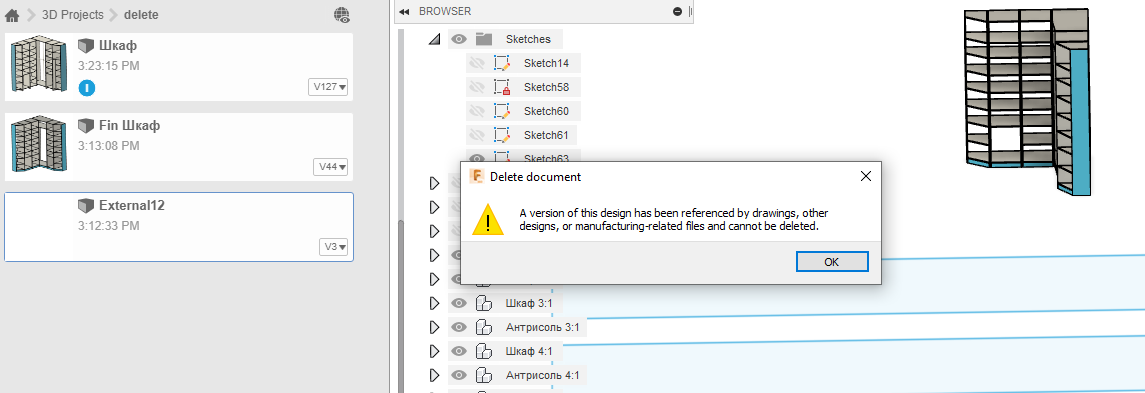The image size is (1145, 393).
Task: Hide the Sketches folder with eye icon
Action: coord(459,39)
